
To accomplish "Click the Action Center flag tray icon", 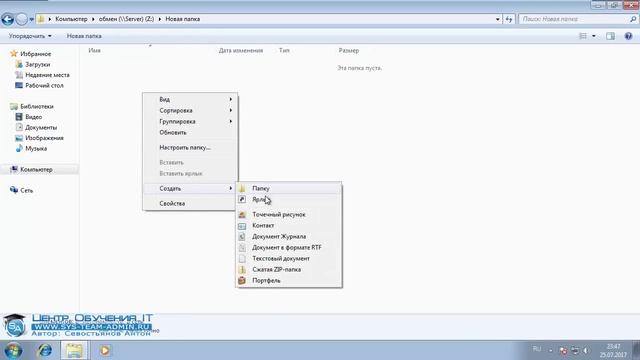I will tap(563, 351).
